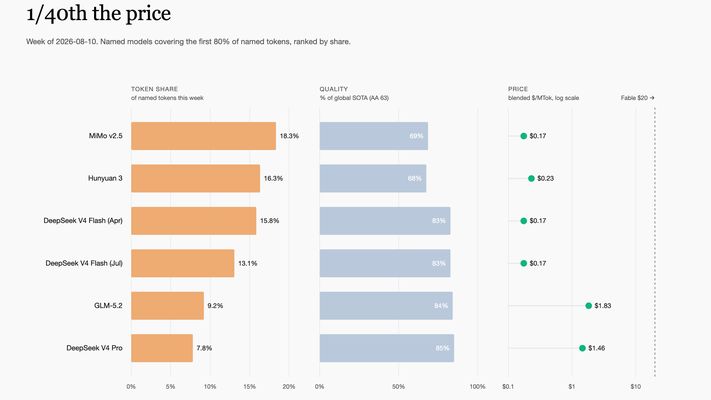Click the QUALITY column header

(x=334, y=89)
